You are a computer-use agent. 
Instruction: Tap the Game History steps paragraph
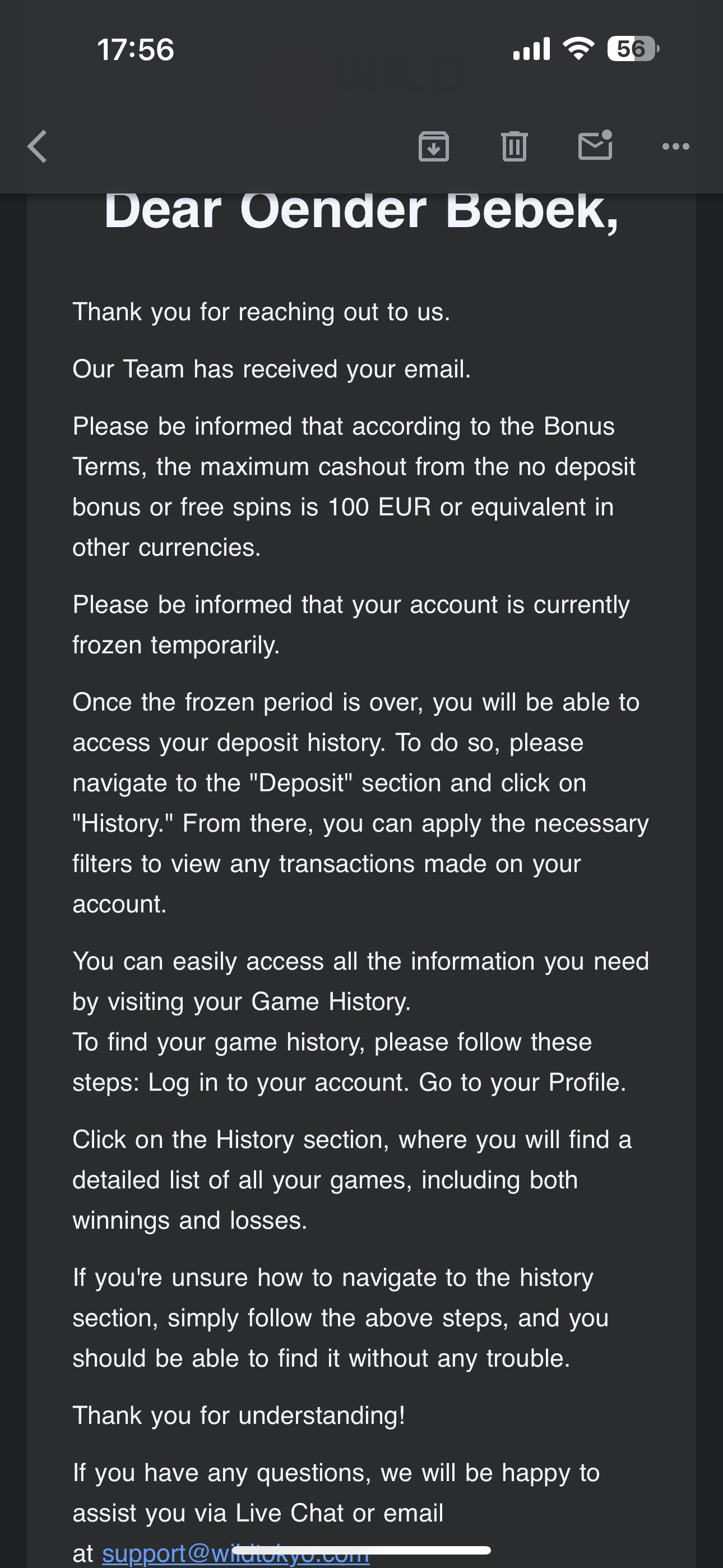point(359,1022)
